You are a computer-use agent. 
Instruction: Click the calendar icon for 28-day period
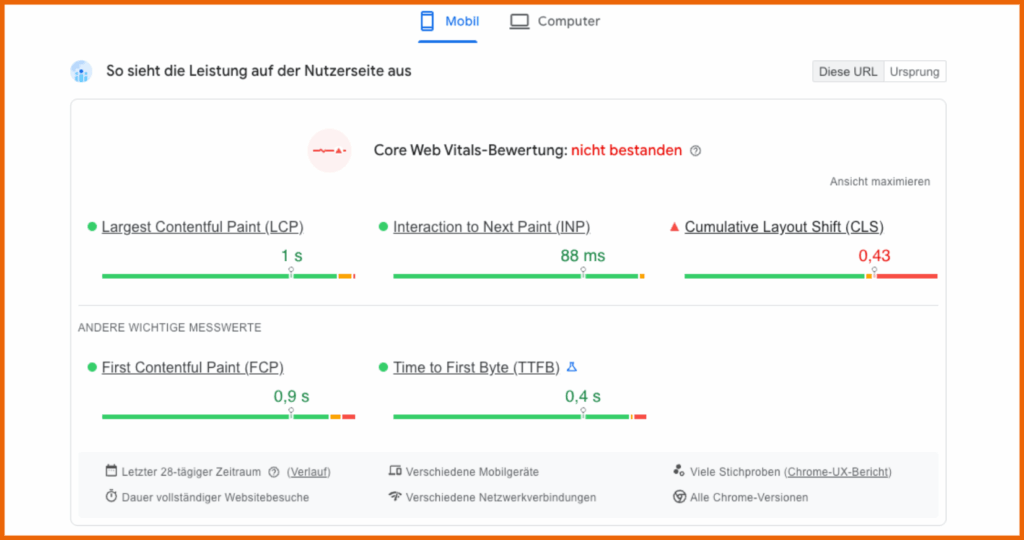[x=111, y=471]
